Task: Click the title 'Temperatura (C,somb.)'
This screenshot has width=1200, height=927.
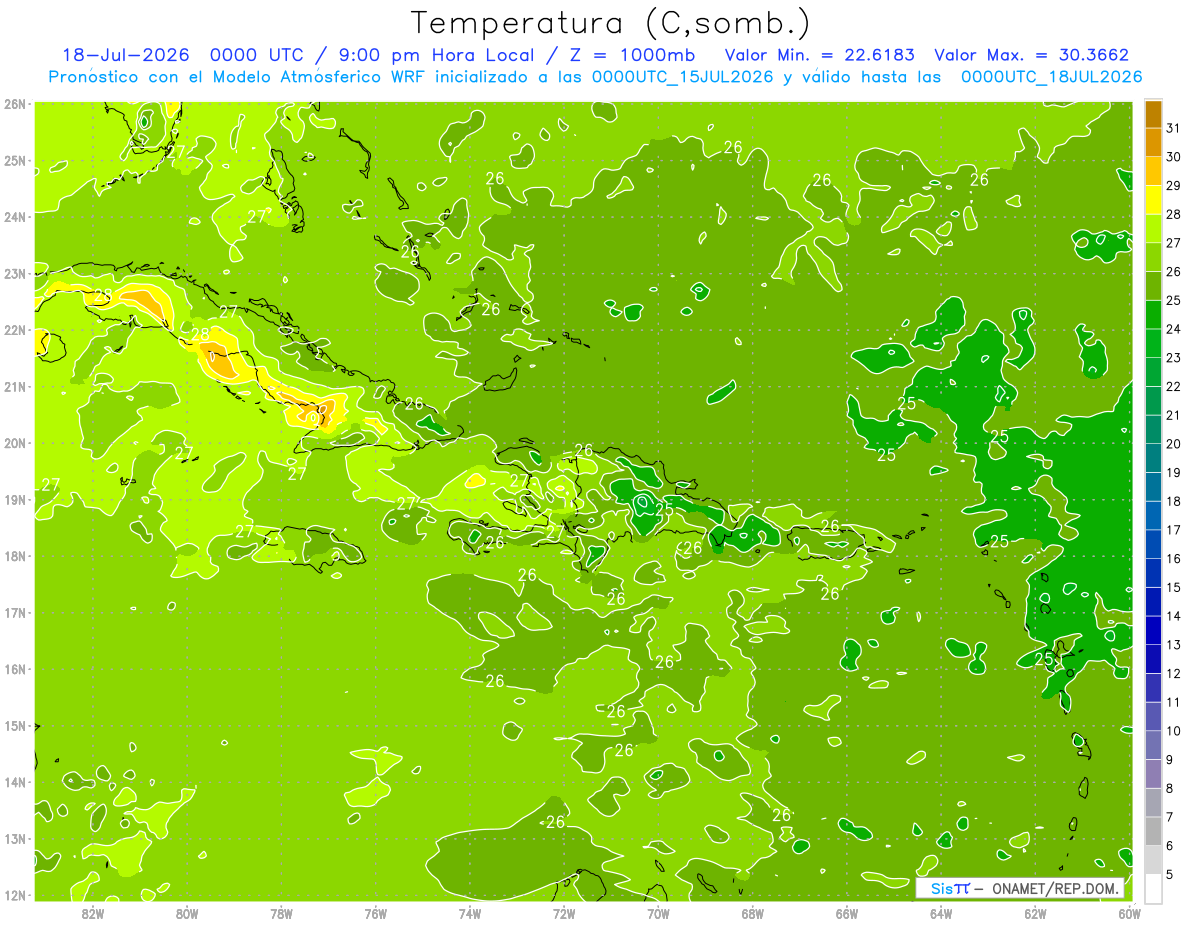Action: click(x=611, y=23)
